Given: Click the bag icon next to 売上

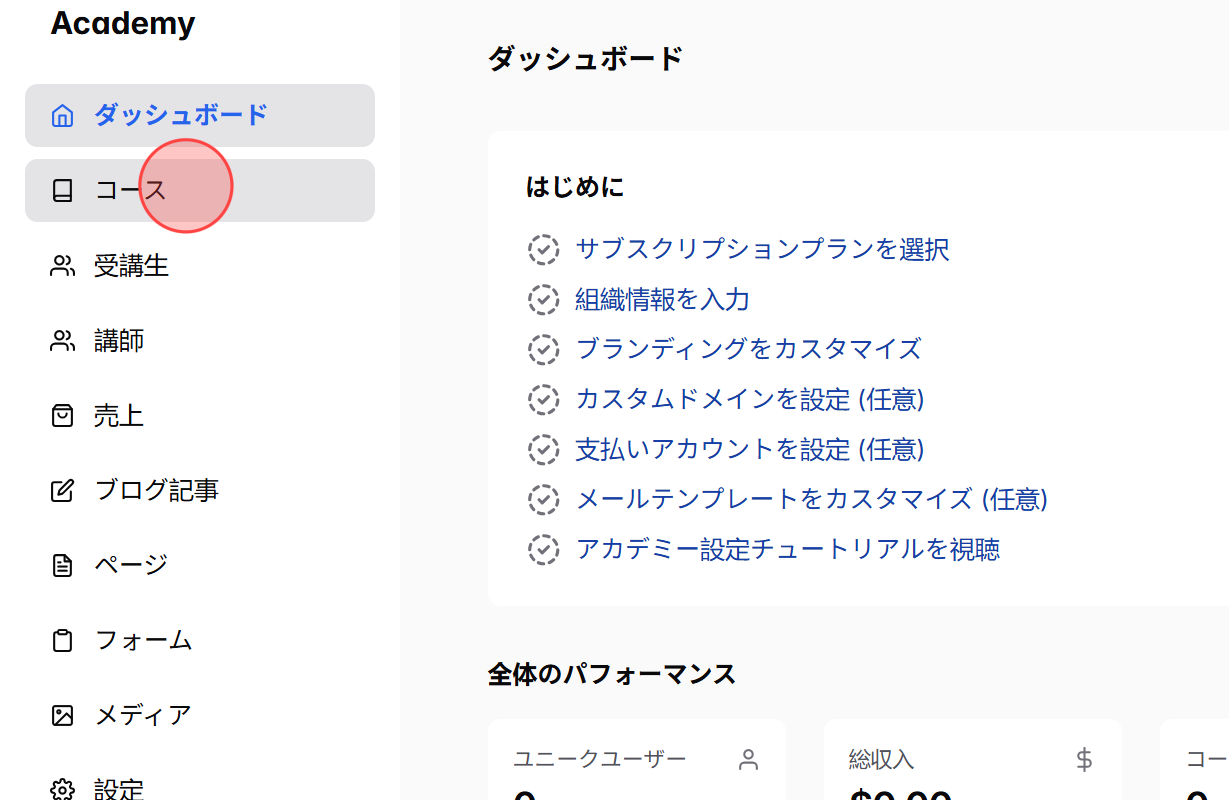Looking at the screenshot, I should click(x=63, y=415).
